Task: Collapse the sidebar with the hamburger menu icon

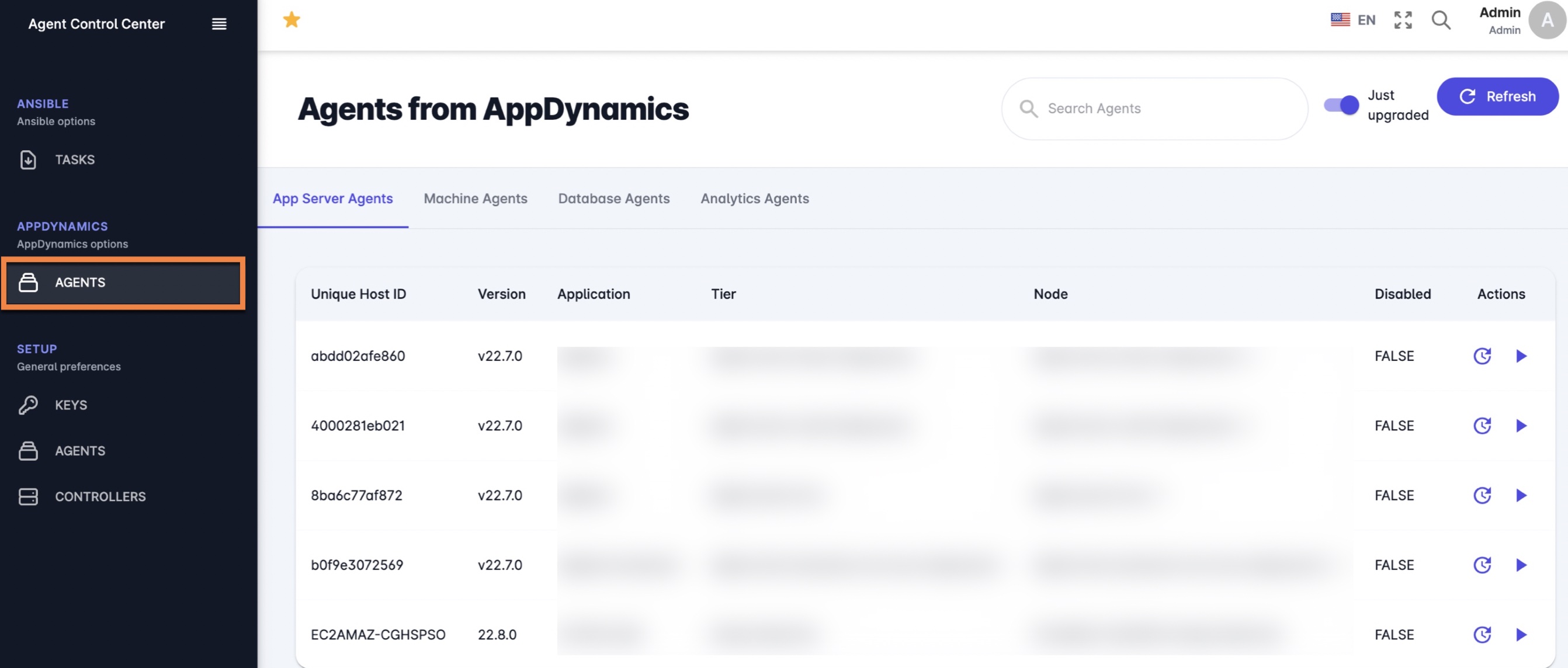Action: point(219,24)
